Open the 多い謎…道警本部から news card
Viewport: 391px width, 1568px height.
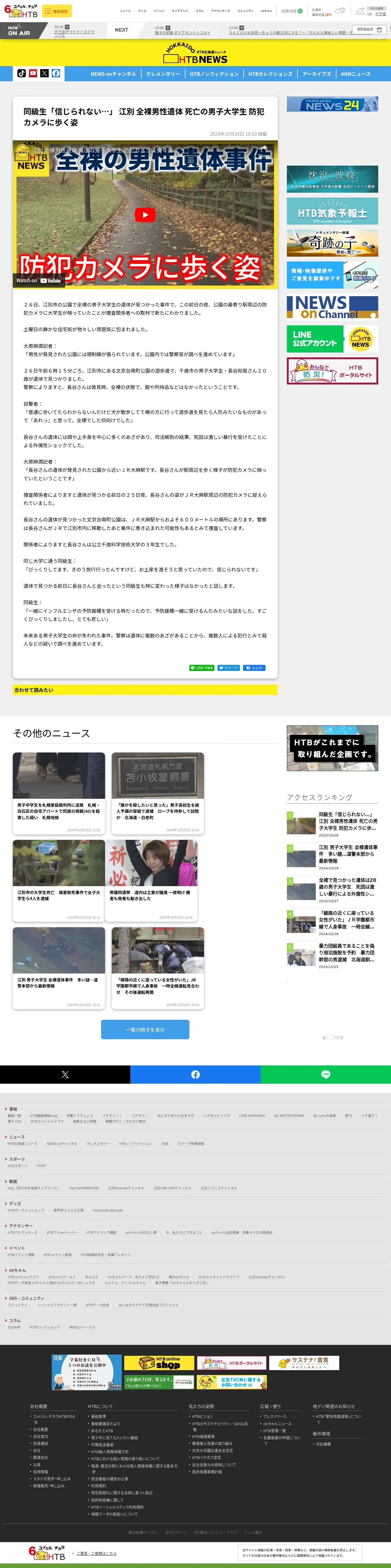(x=59, y=968)
